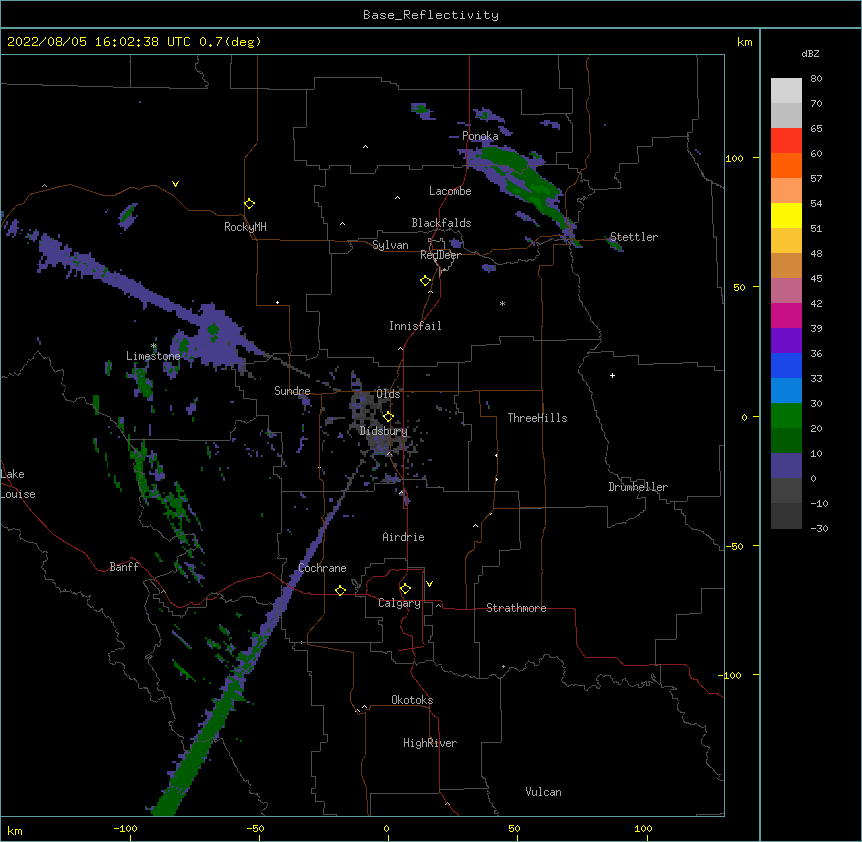Pick the red 60-65 dBZ legend swatch
862x842 pixels.
click(786, 141)
